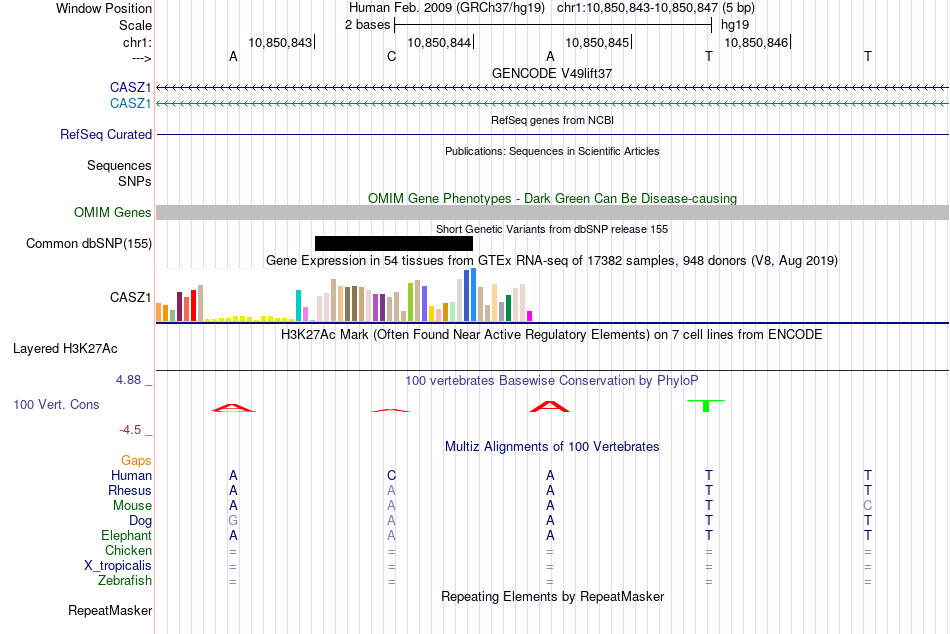Click the Common dbSNP(155) label
Viewport: 950px width, 634px height.
89,243
